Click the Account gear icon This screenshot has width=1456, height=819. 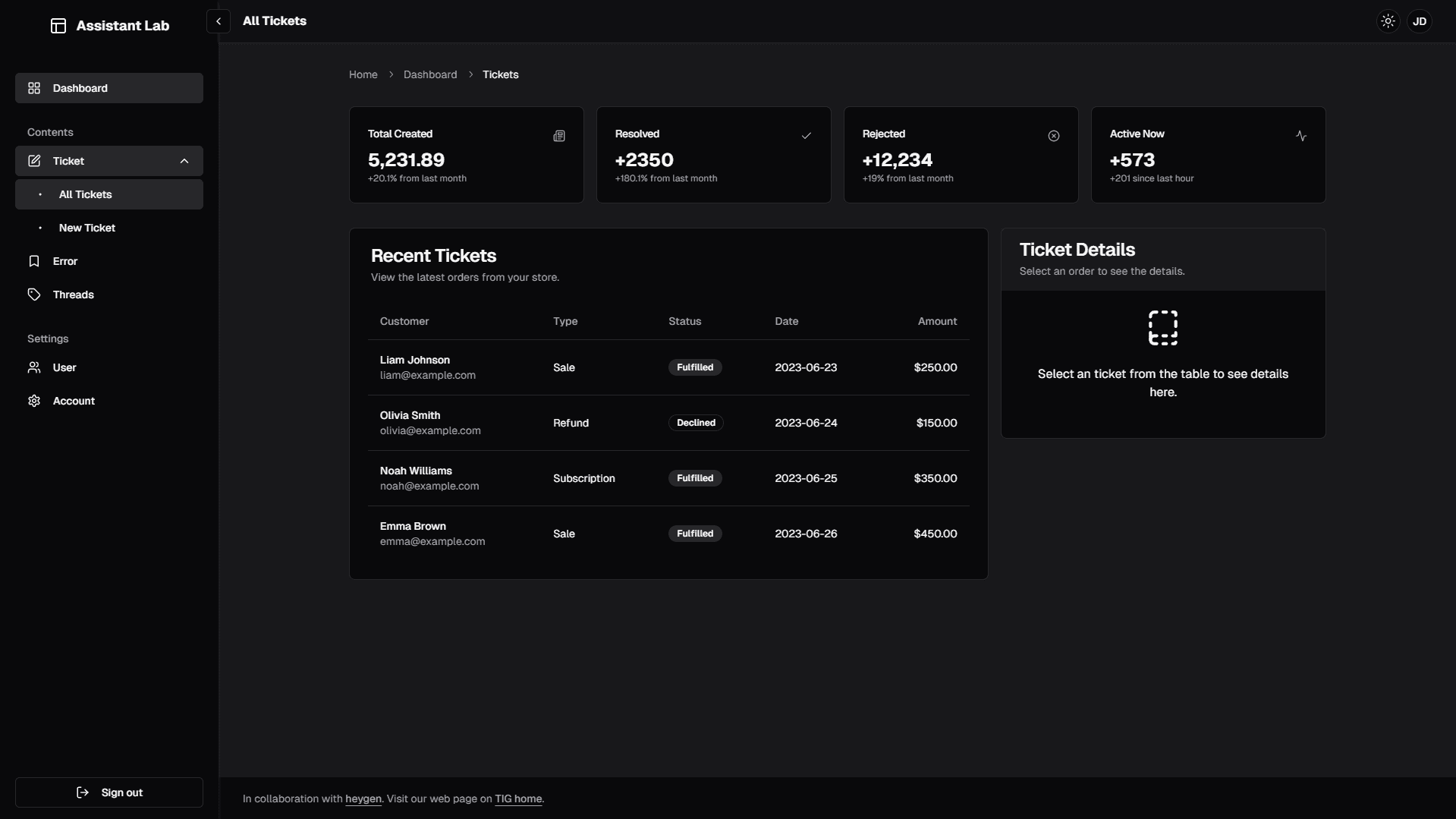click(x=34, y=401)
